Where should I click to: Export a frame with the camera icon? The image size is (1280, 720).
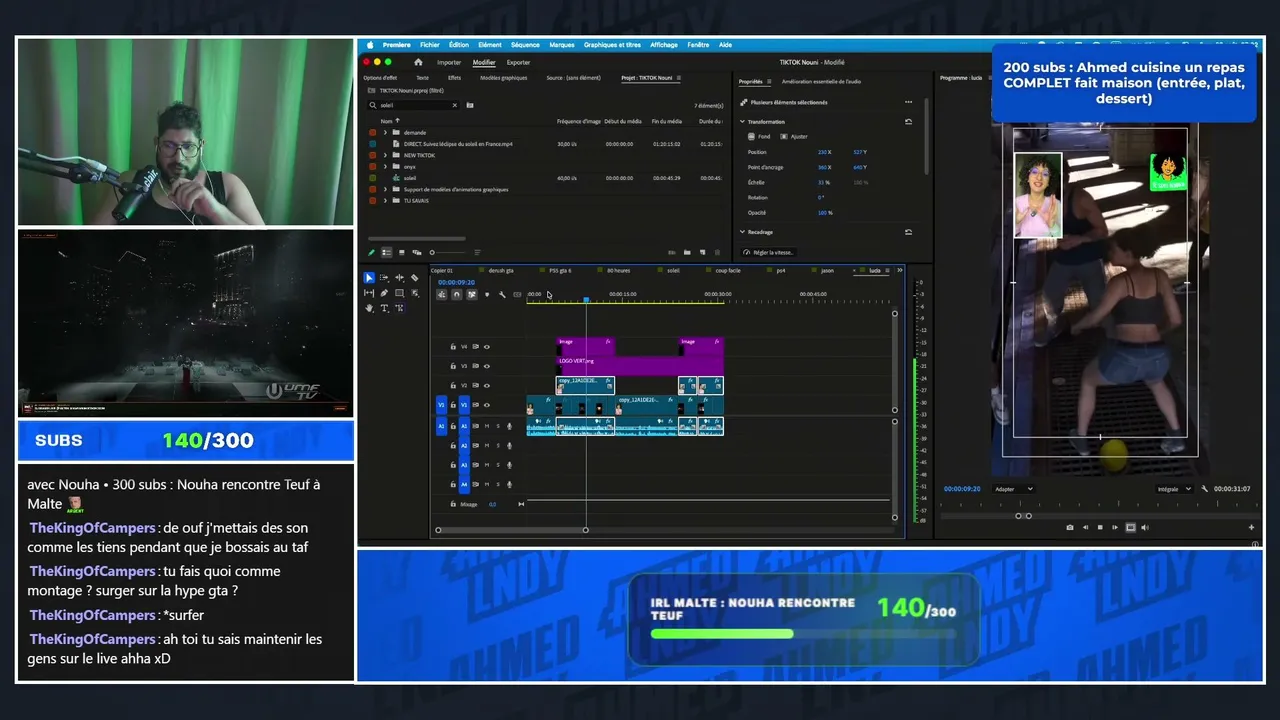pos(1070,527)
